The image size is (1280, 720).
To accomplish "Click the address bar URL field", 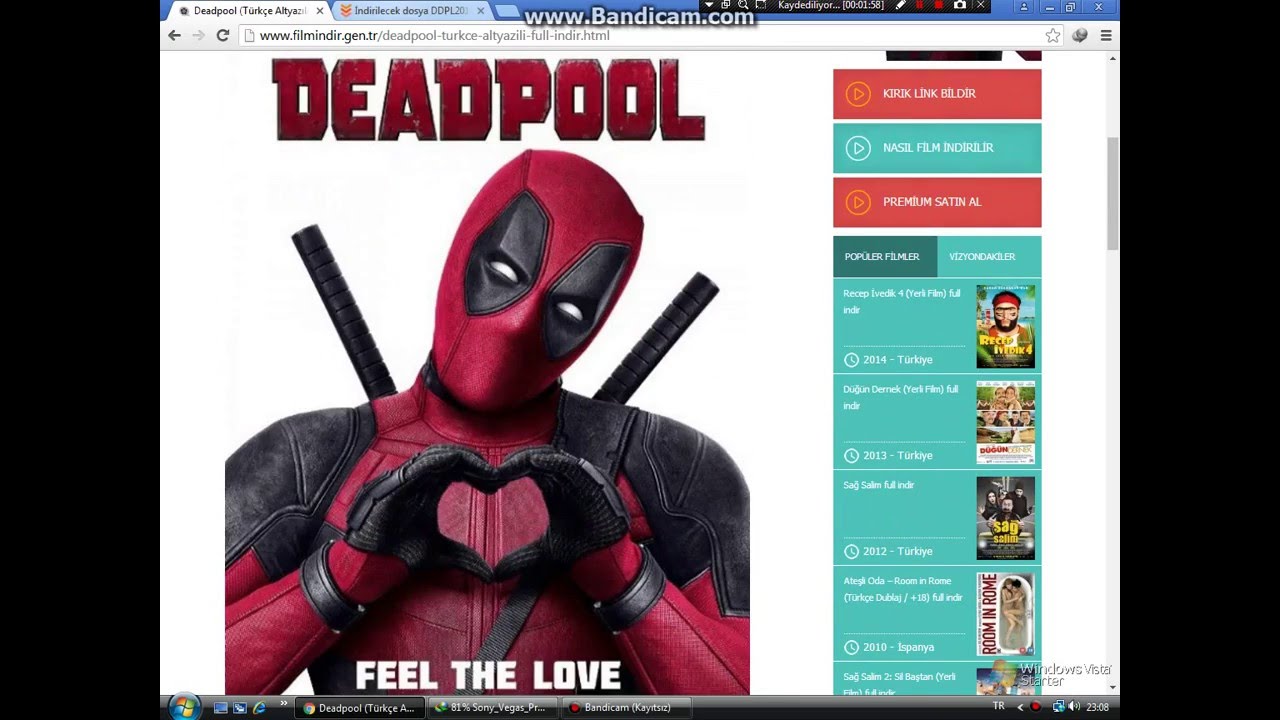I will click(651, 35).
